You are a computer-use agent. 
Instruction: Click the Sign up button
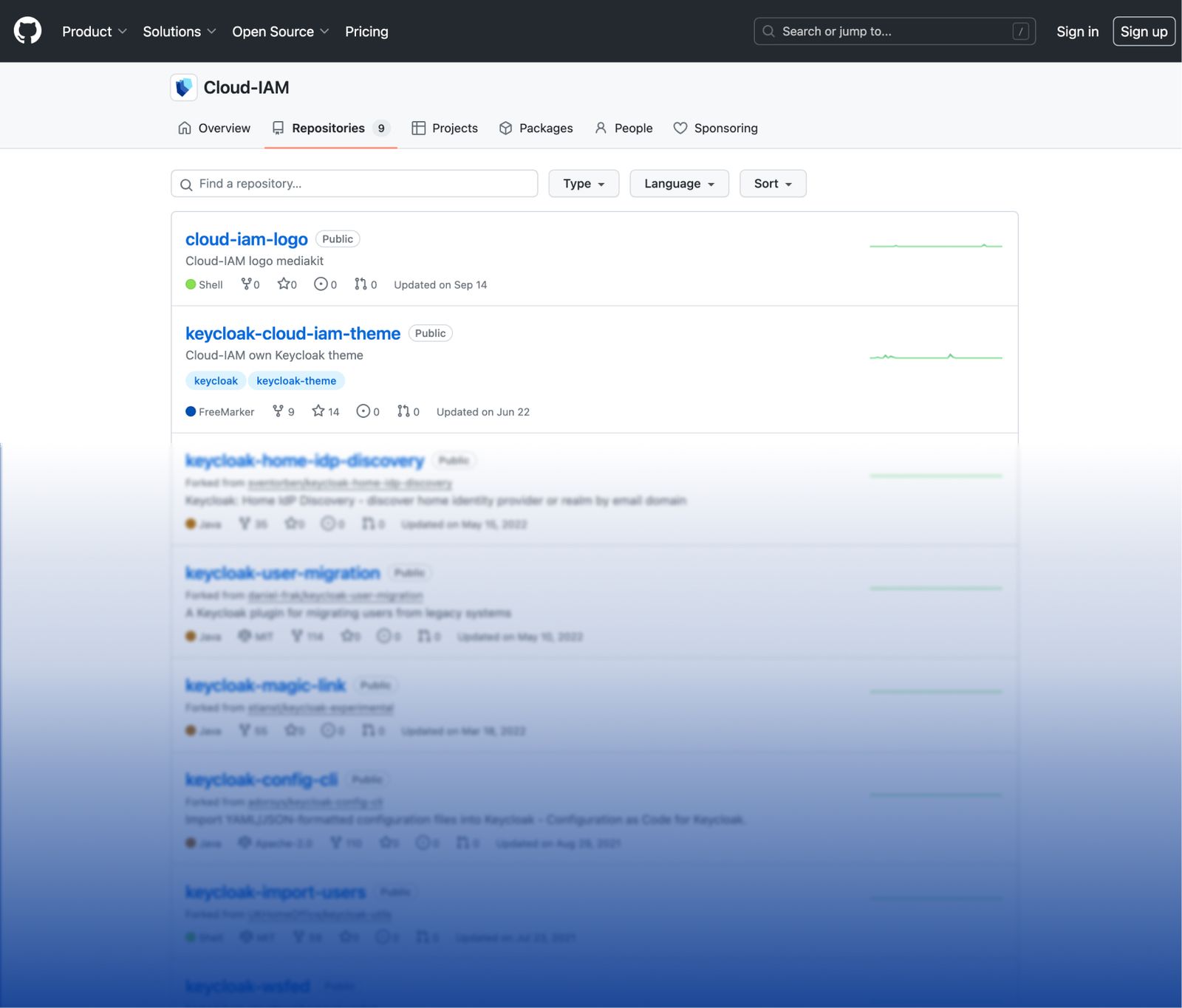[x=1144, y=31]
